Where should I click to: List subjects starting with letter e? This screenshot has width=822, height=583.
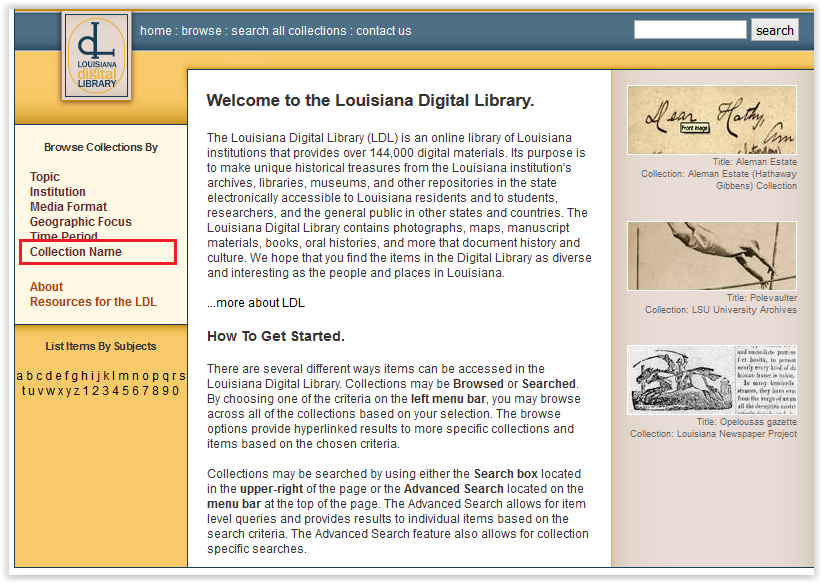coord(59,376)
